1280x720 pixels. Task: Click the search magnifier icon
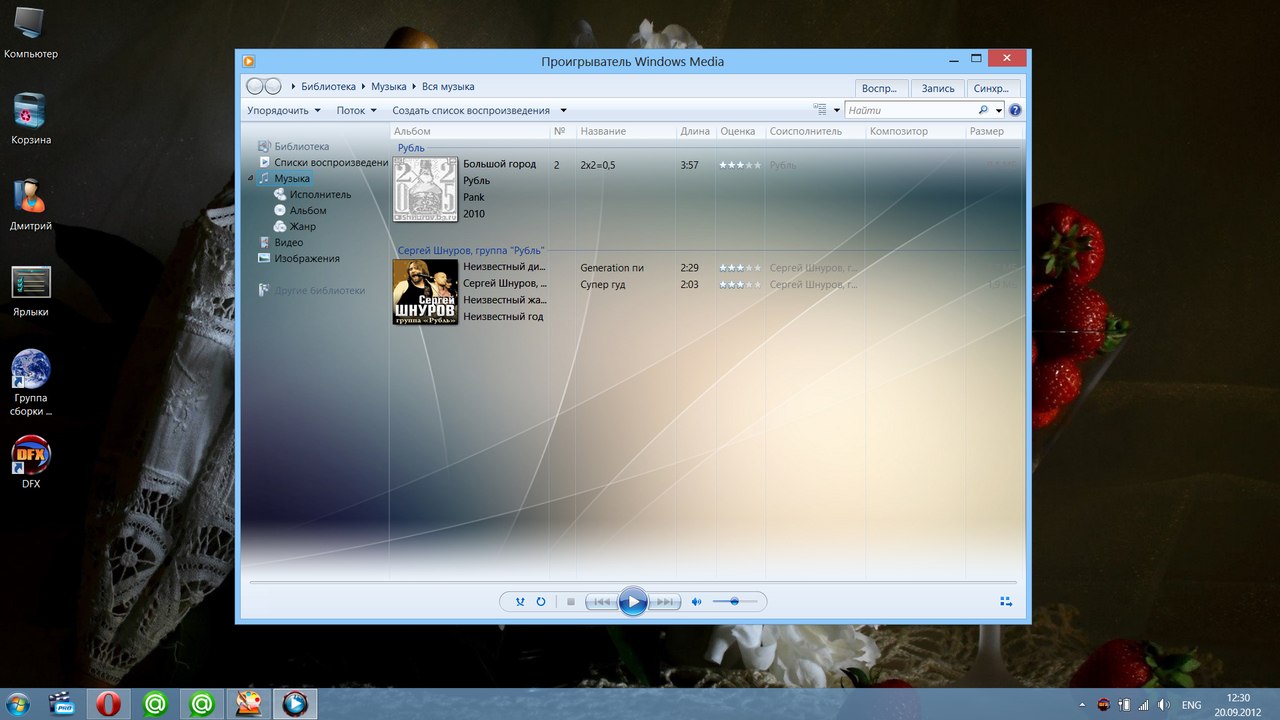(x=983, y=111)
